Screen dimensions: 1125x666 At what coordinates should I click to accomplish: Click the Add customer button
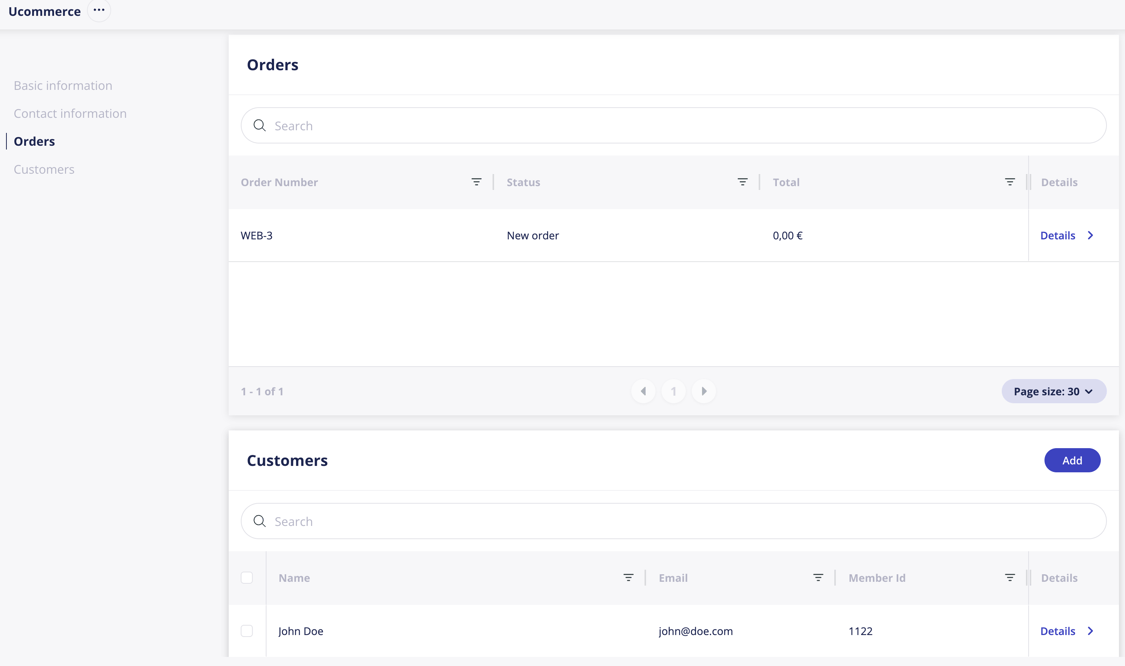pyautogui.click(x=1072, y=460)
